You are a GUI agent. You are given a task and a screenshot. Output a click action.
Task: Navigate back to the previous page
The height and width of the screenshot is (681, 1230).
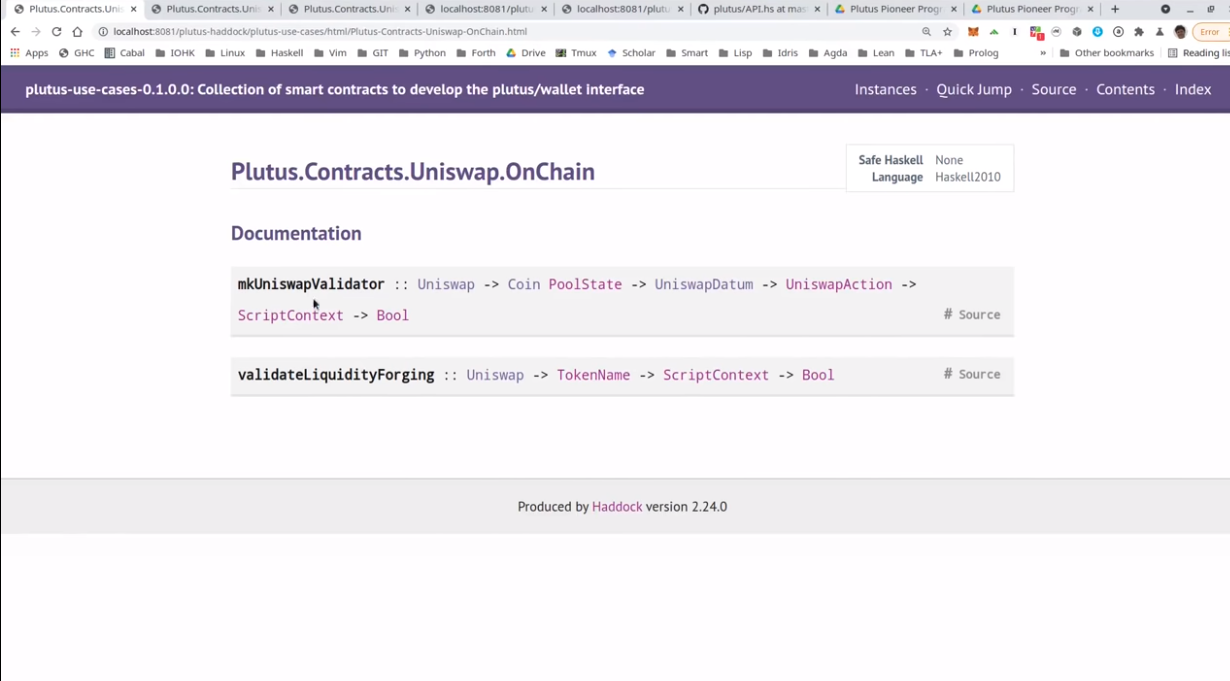point(15,32)
